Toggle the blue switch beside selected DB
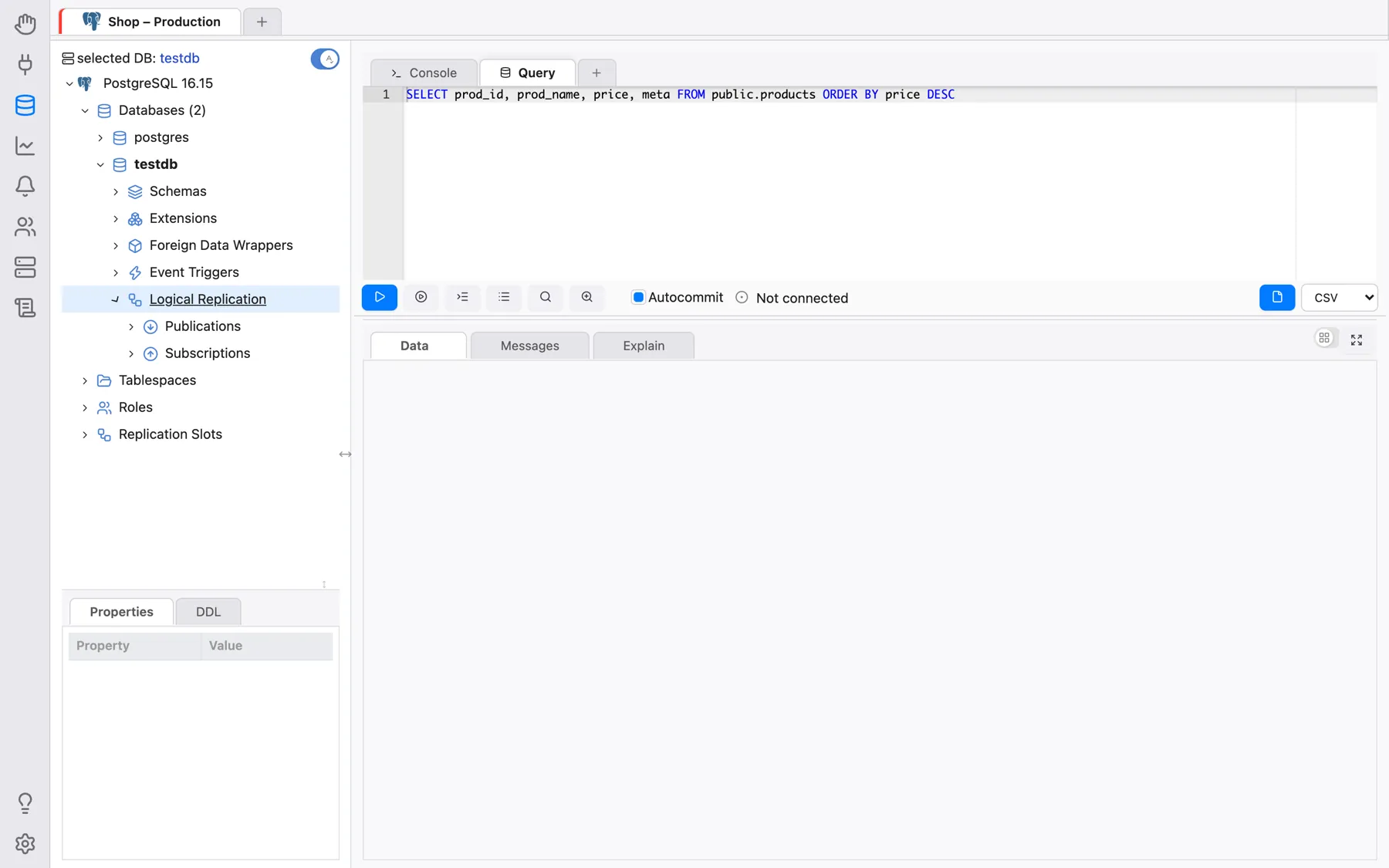This screenshot has height=868, width=1389. tap(325, 59)
